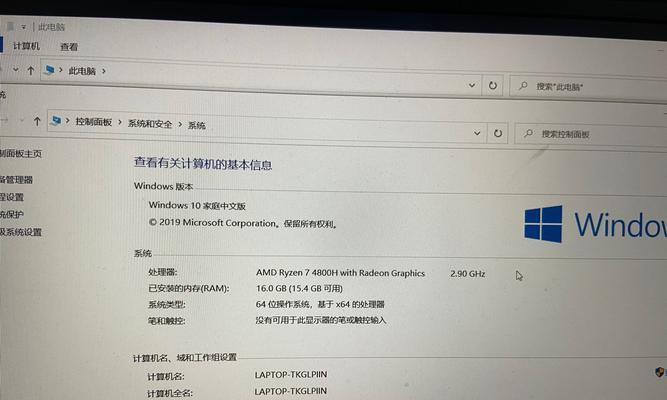This screenshot has width=667, height=400.
Task: Expand chevron after 系统和安全 breadcrumb
Action: tap(180, 124)
